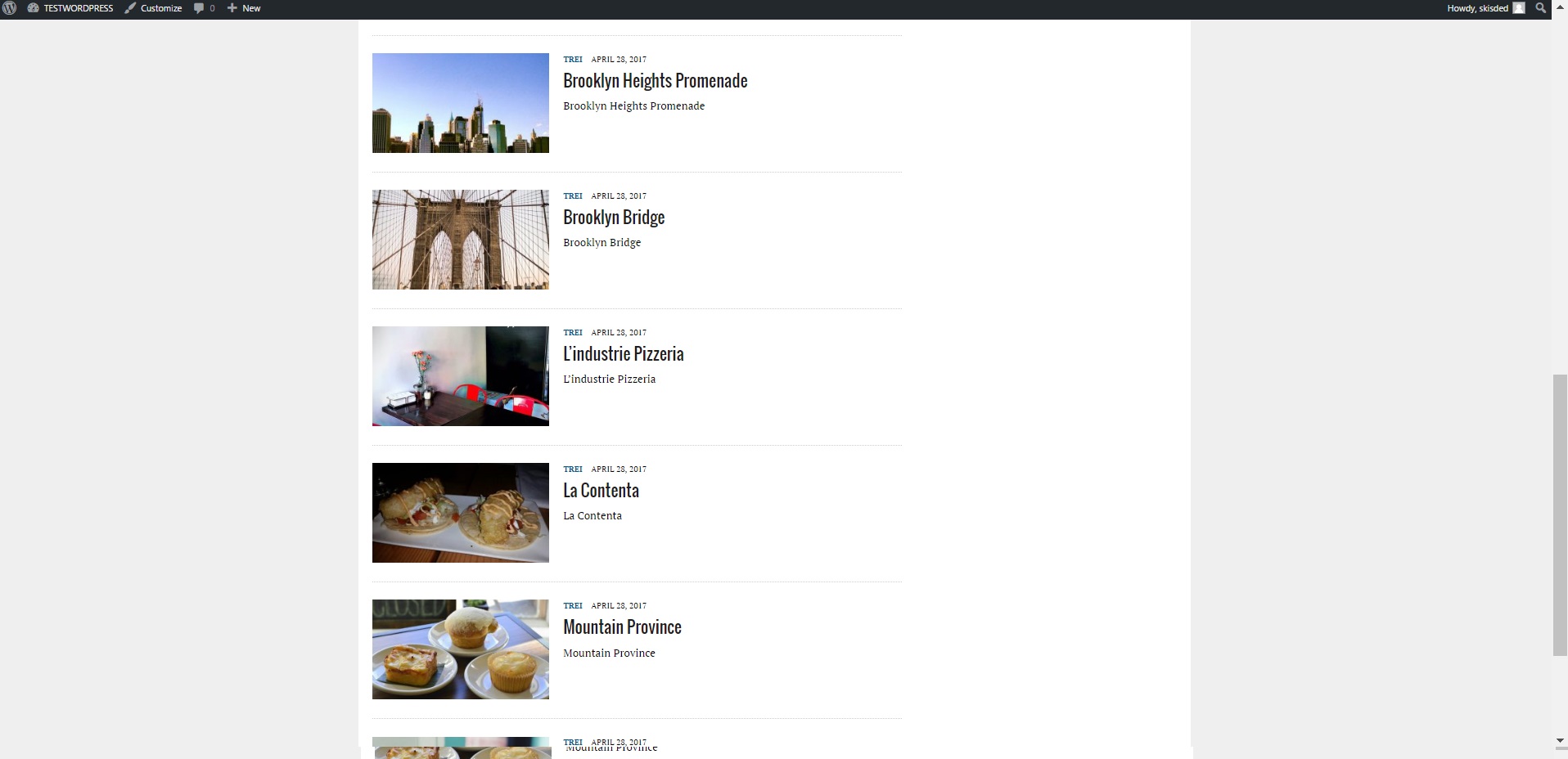Image resolution: width=1568 pixels, height=759 pixels.
Task: Select TREI category above L'industrie Pizzeria
Action: [573, 333]
